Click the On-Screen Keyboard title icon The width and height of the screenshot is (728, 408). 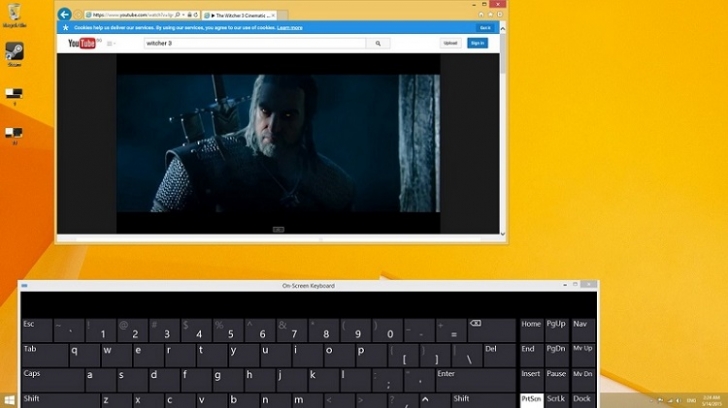(25, 285)
